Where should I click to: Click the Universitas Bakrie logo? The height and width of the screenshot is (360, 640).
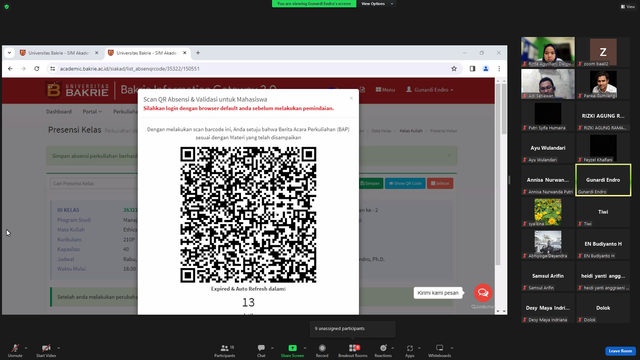tap(77, 90)
